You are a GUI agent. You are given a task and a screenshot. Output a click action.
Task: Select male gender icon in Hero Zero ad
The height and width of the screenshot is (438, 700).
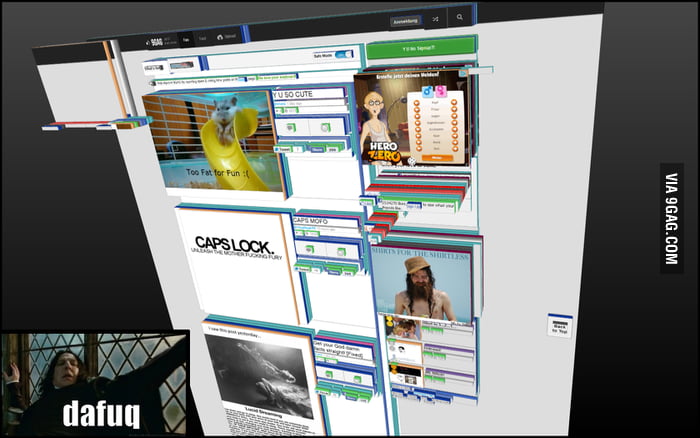point(428,92)
